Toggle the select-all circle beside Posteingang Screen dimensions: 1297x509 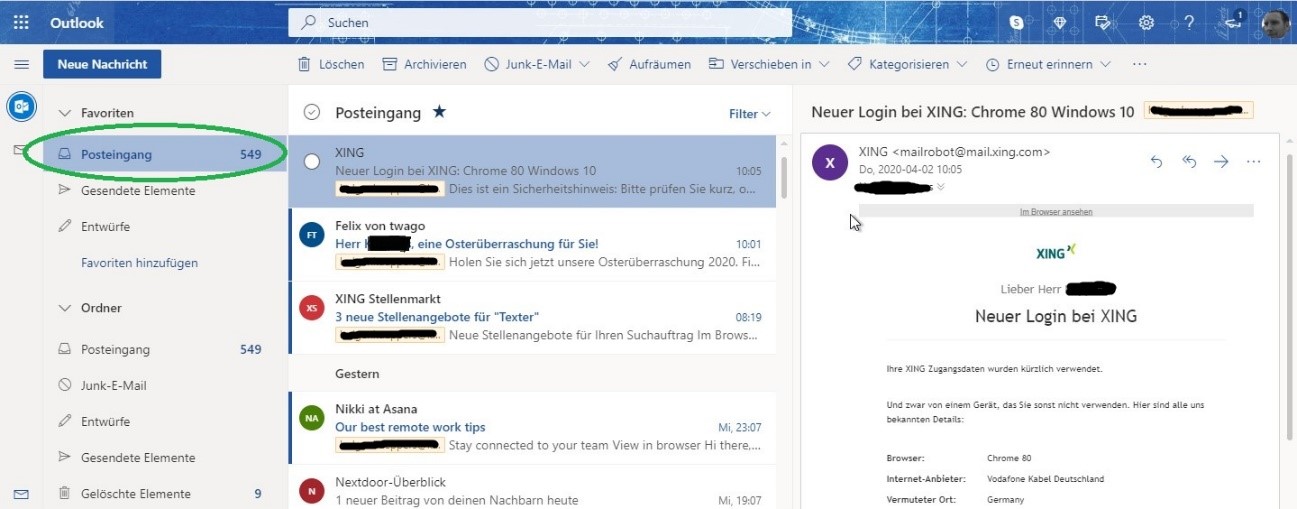[312, 113]
